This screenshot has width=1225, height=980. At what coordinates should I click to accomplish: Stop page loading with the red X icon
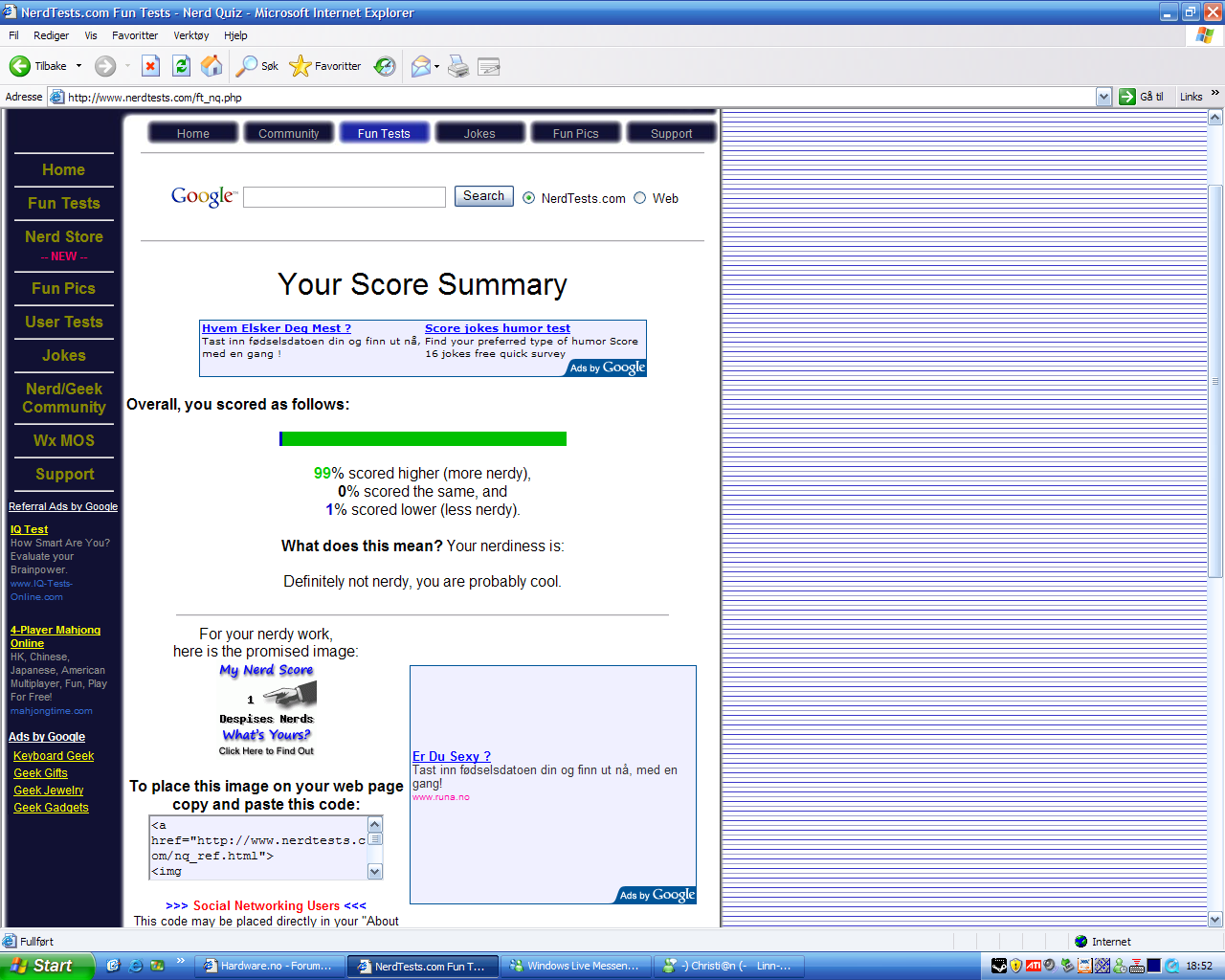[x=150, y=66]
